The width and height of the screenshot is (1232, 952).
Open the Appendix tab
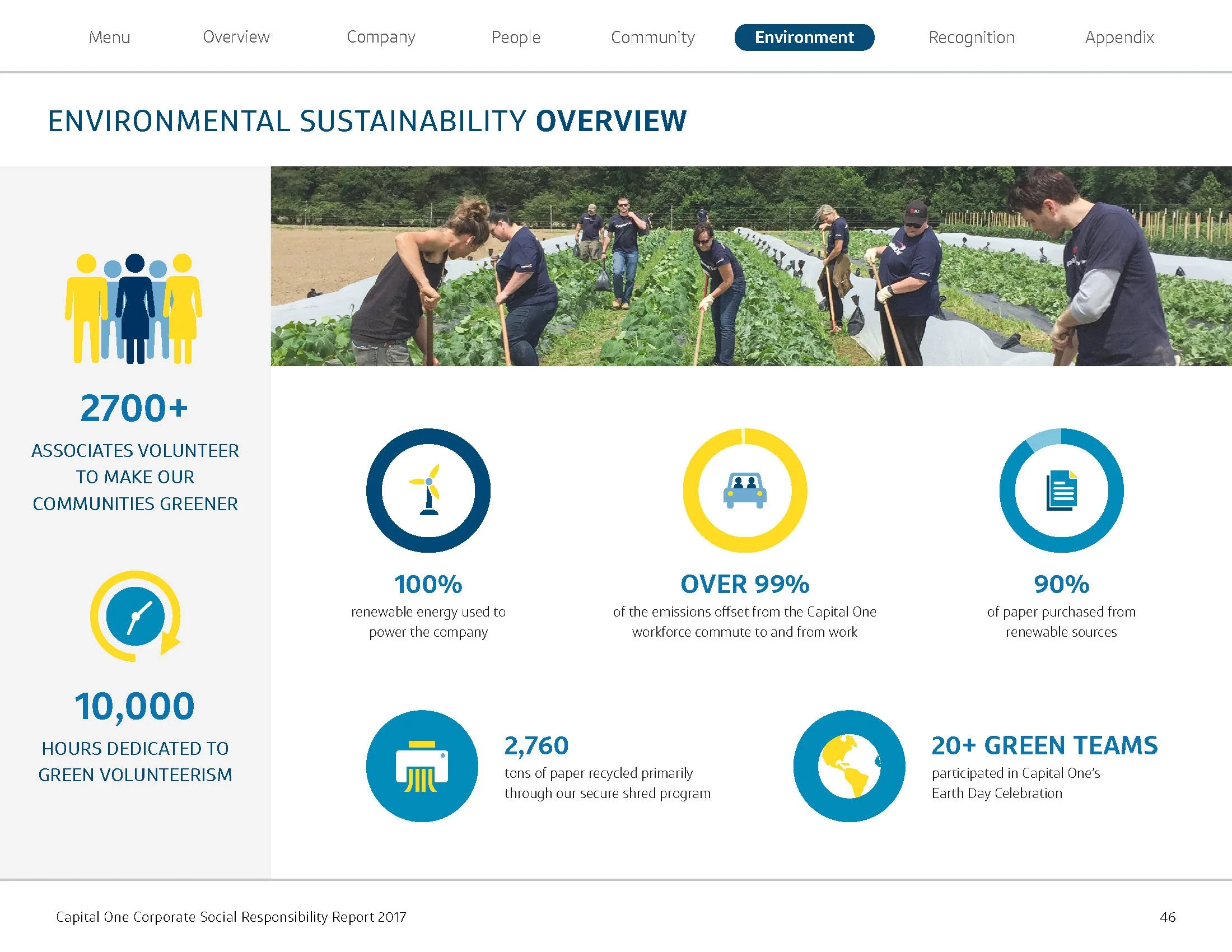click(x=1119, y=37)
